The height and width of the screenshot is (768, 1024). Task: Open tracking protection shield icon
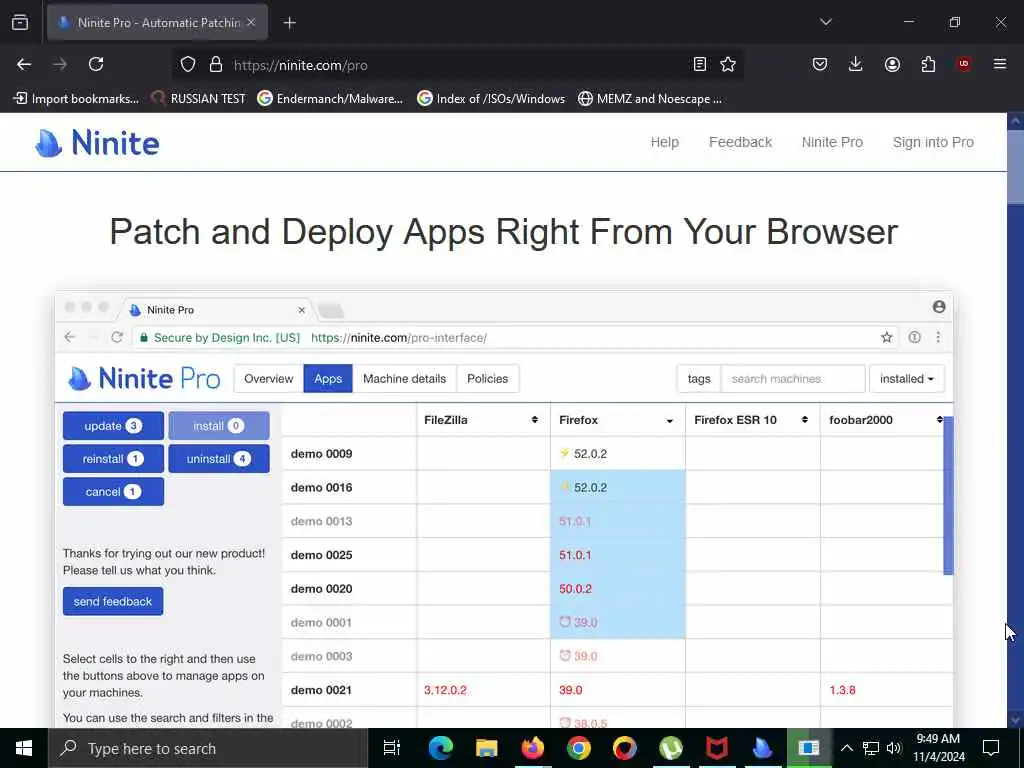click(188, 64)
